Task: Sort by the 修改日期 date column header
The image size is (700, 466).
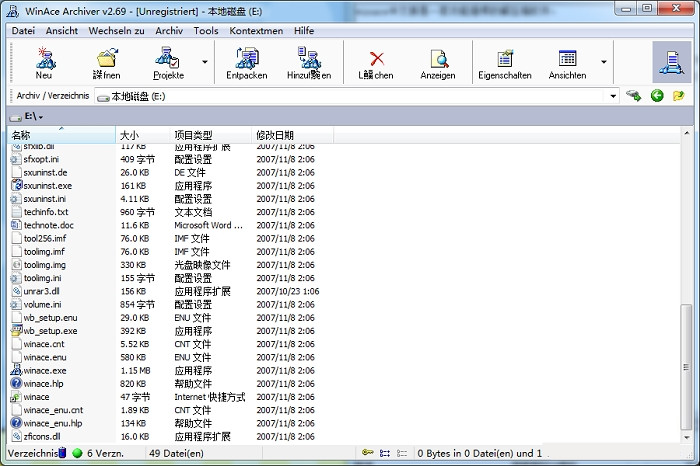Action: (292, 135)
